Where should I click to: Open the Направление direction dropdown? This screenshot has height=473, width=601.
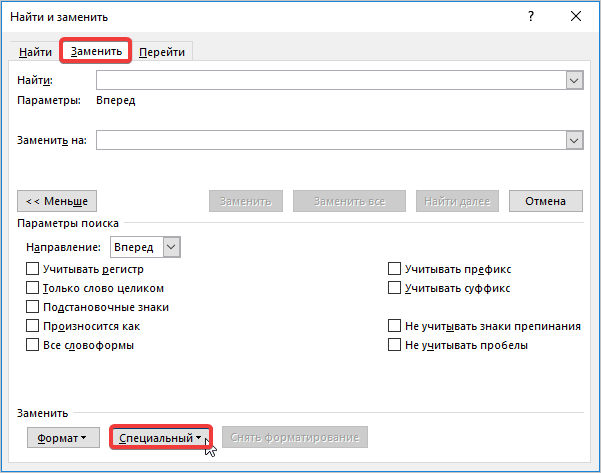(171, 246)
